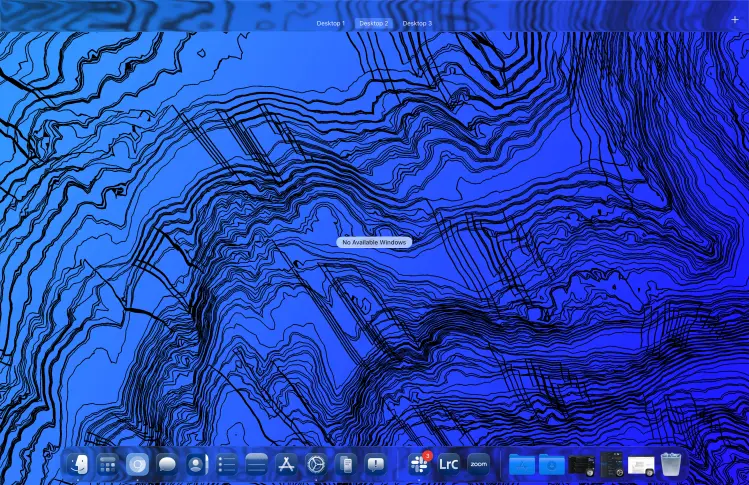Launch Lightroom Classic (LrC) from the Dock
The width and height of the screenshot is (749, 485).
point(449,464)
